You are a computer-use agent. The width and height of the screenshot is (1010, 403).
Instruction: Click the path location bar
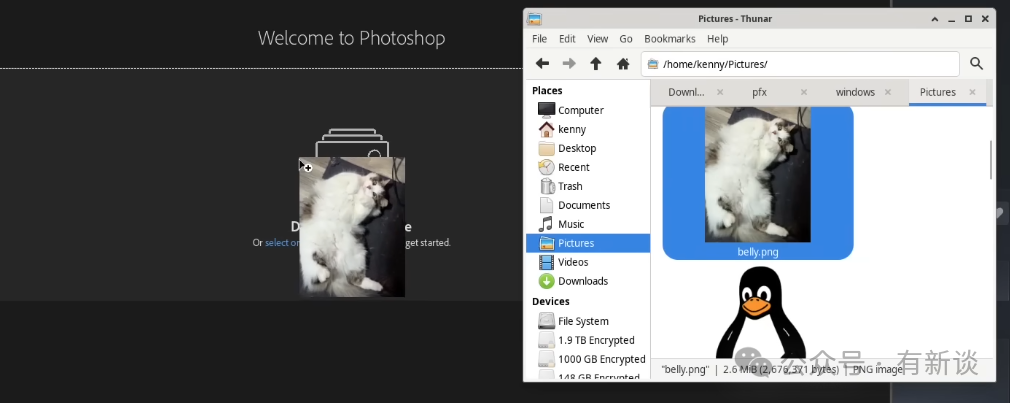click(x=800, y=64)
